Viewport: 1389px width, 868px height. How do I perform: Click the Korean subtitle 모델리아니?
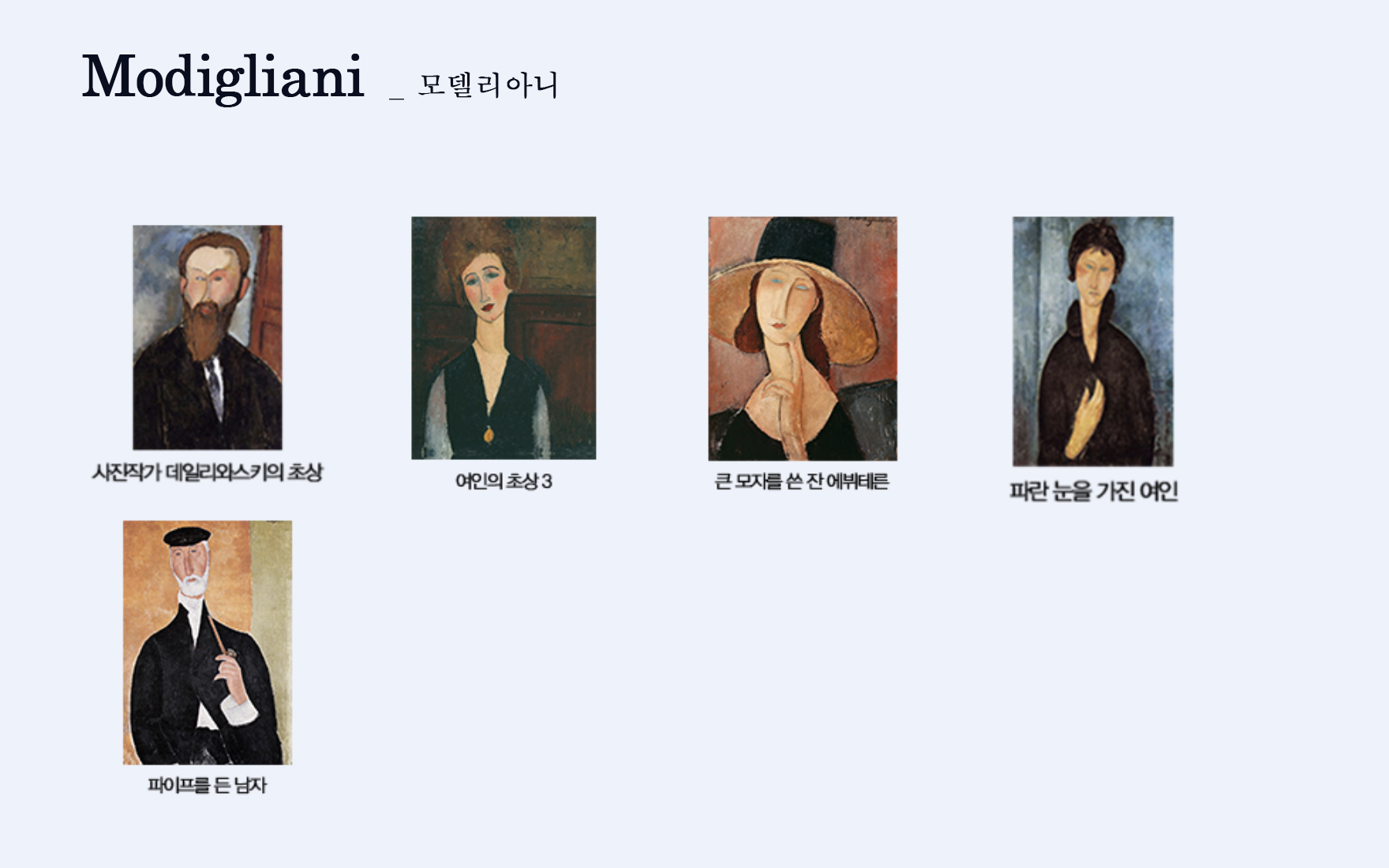(x=488, y=84)
